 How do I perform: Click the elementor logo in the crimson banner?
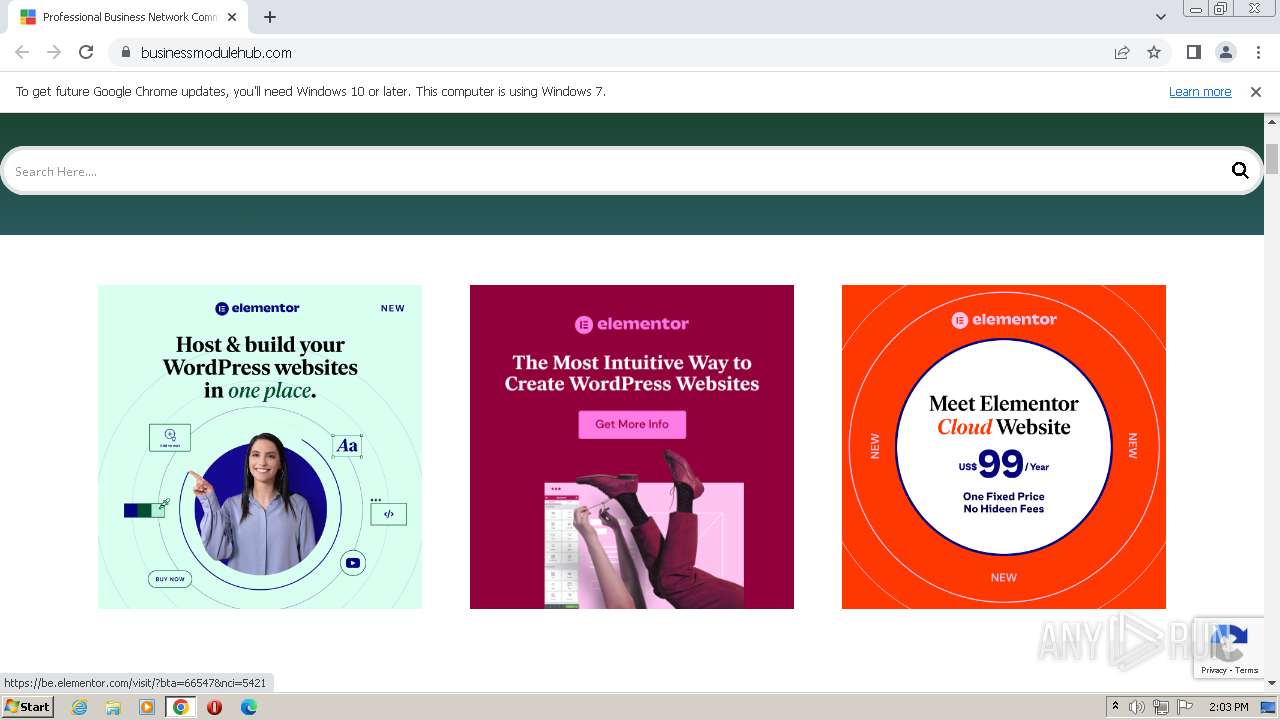tap(632, 324)
